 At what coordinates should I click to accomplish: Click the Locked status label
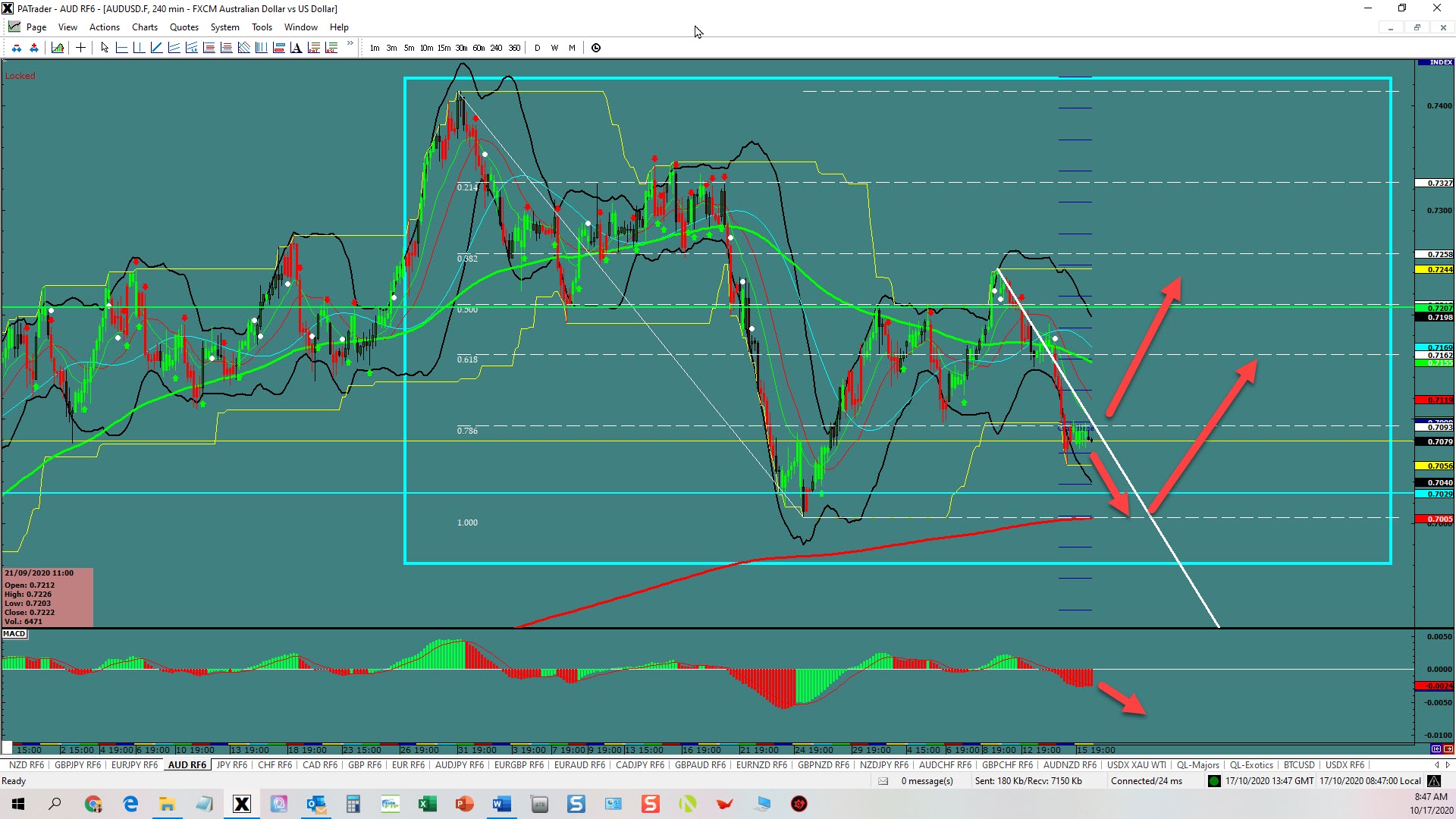pyautogui.click(x=20, y=76)
